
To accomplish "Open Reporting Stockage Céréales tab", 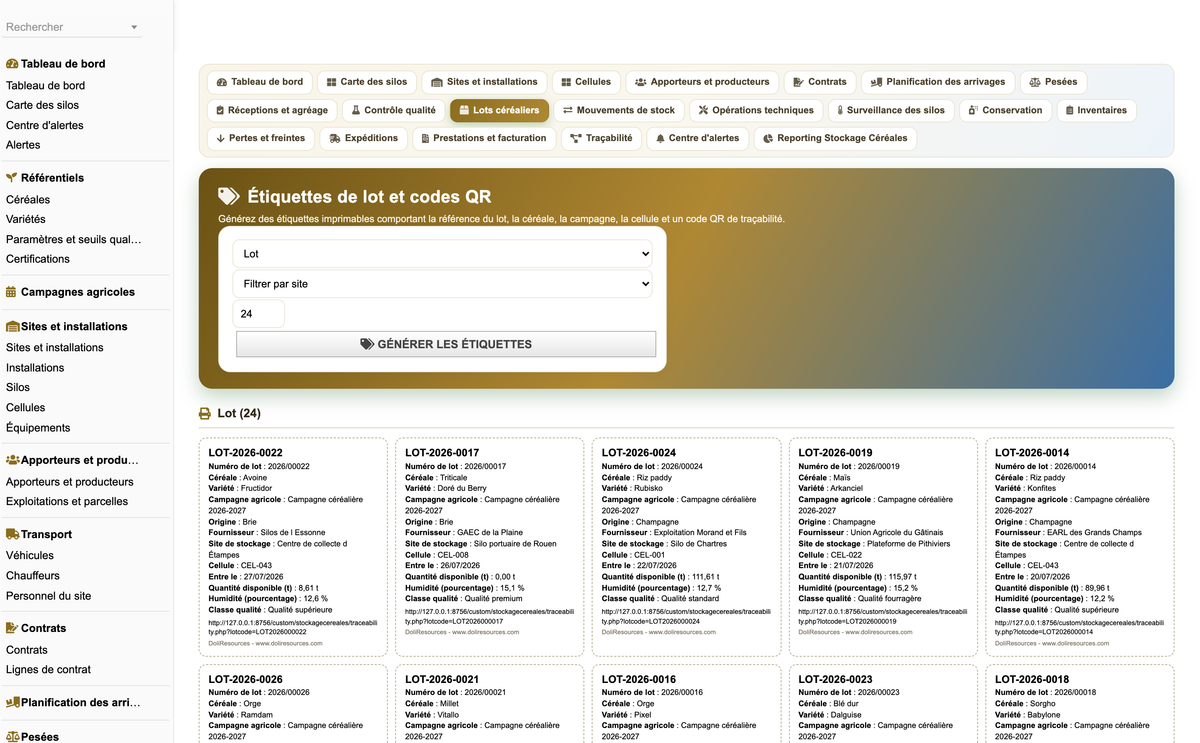I will coord(835,138).
